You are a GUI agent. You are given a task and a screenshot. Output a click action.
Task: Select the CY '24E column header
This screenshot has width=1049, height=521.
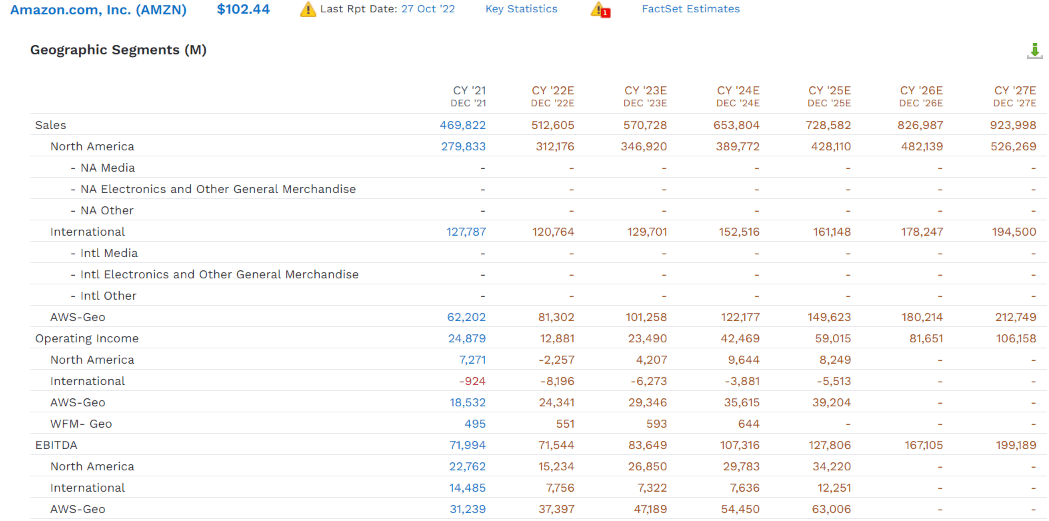tap(738, 96)
